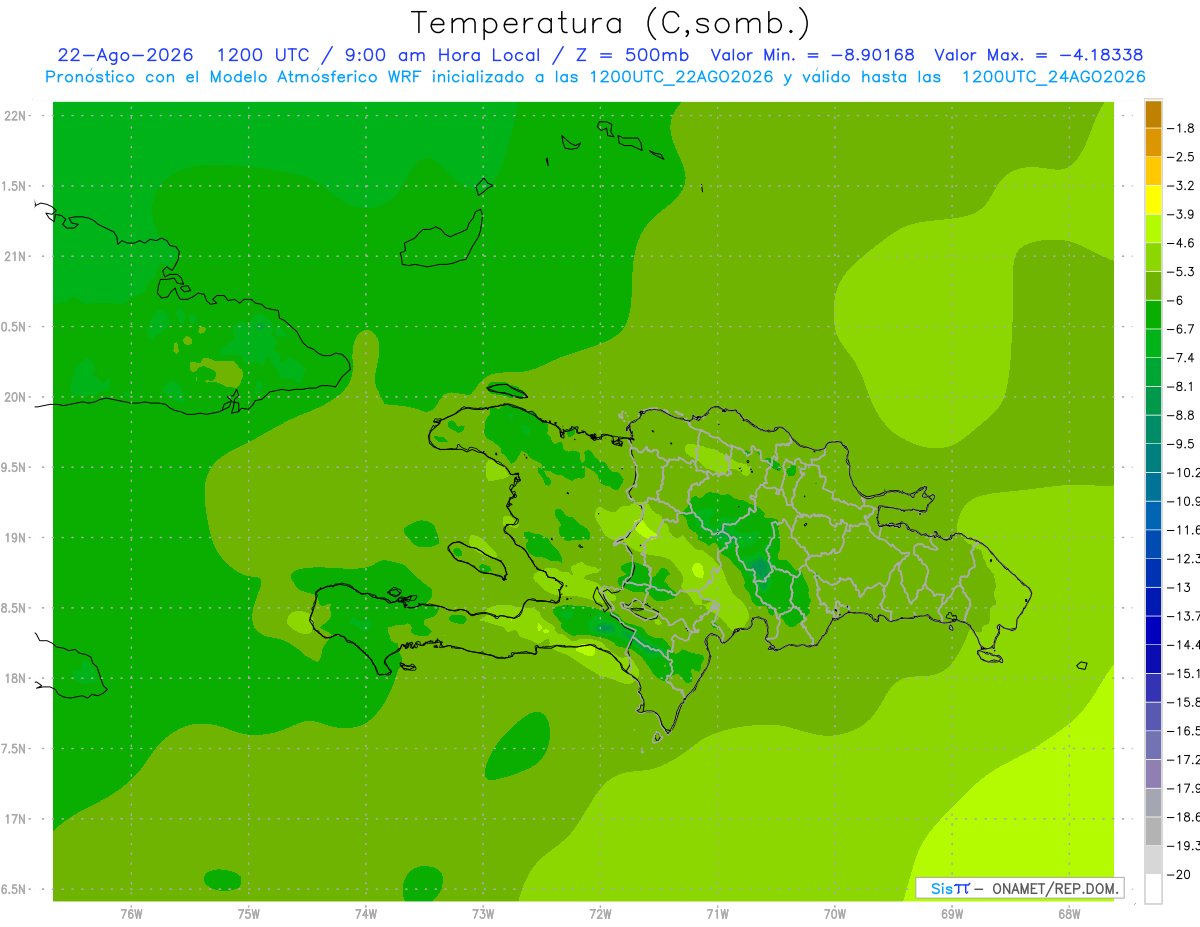Click the "75W" longitude label

(248, 914)
